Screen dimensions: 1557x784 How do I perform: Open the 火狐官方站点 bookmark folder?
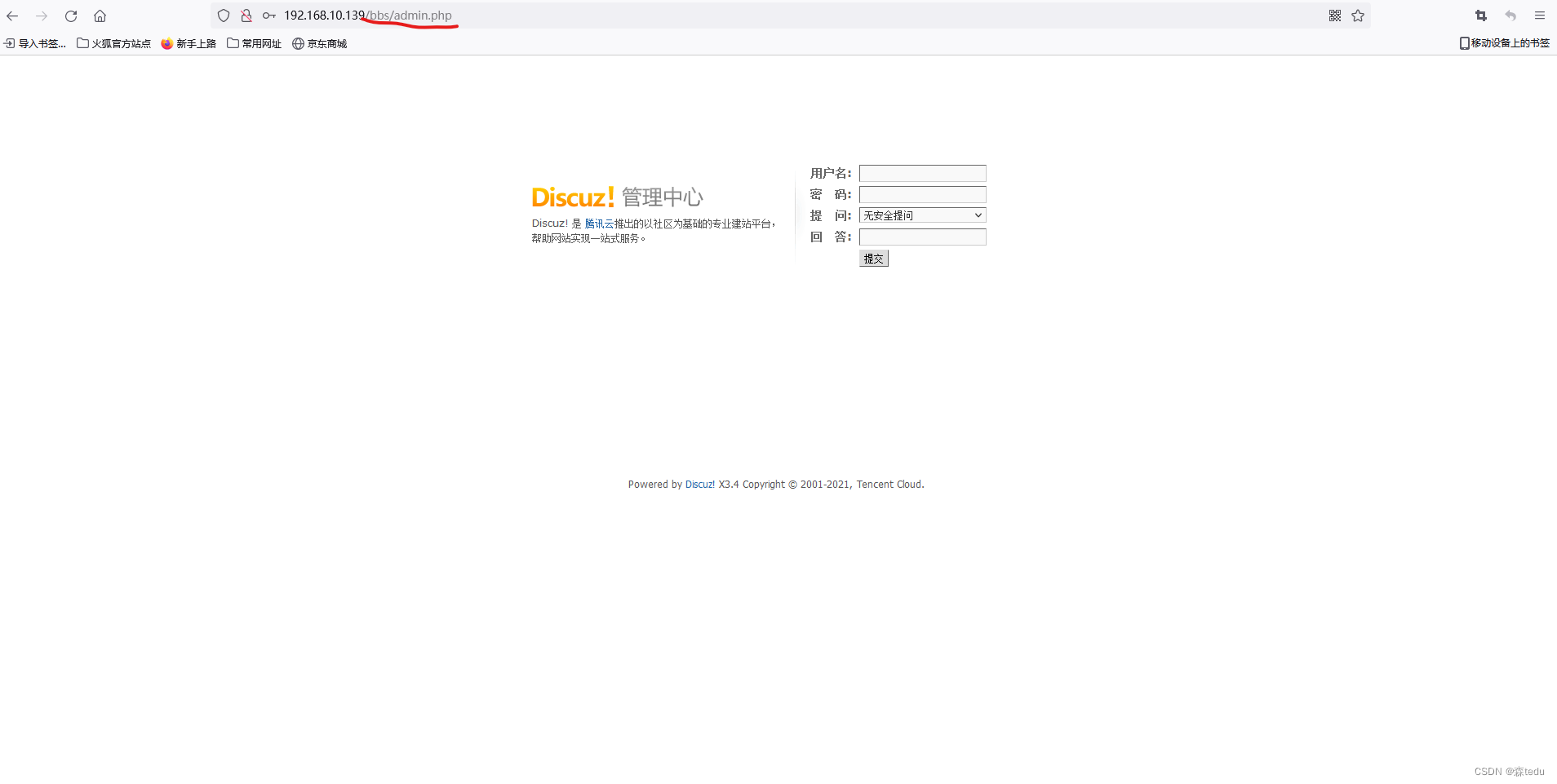pos(113,43)
